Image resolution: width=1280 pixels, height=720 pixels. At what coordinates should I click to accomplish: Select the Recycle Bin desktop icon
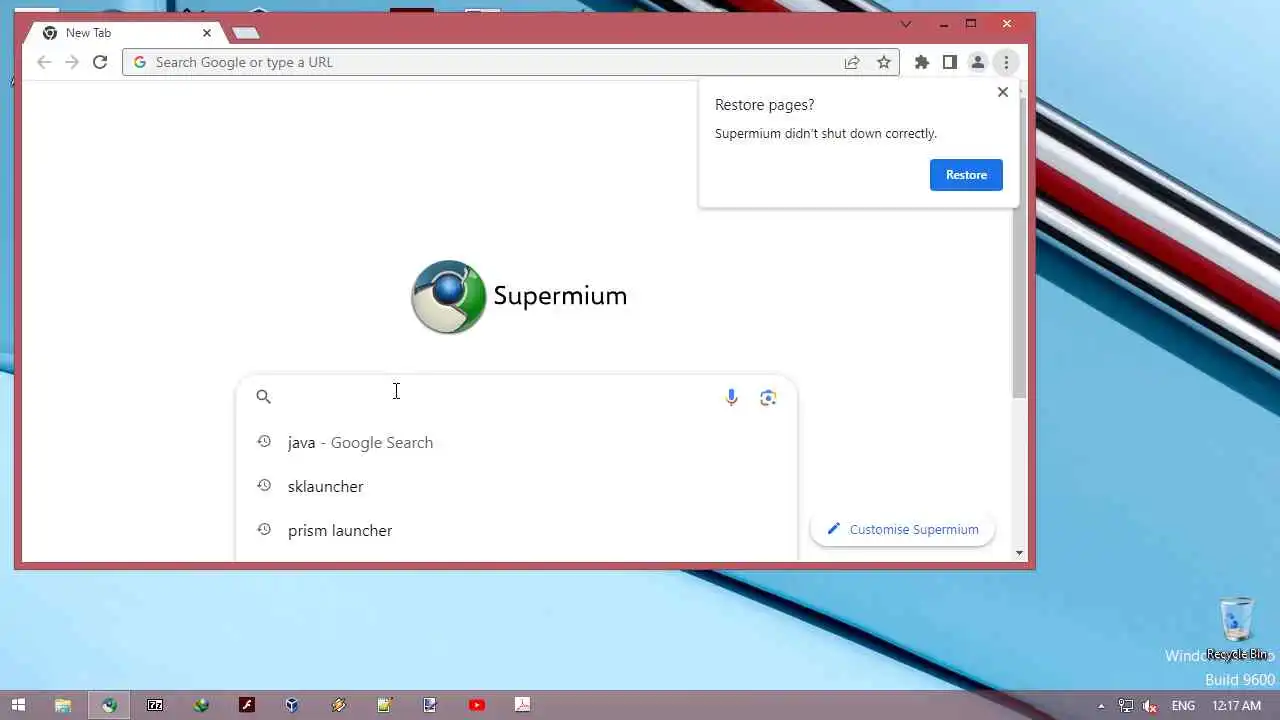tap(1237, 630)
